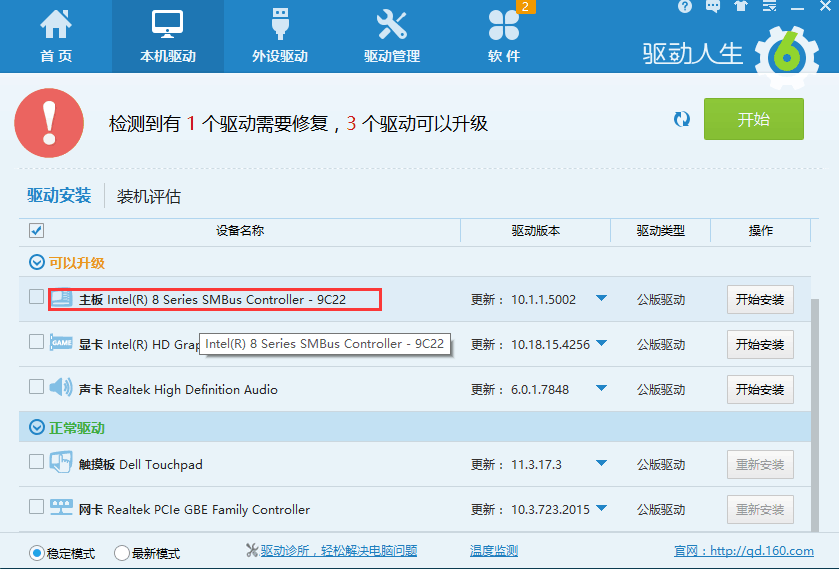Switch to the 装机评估 sub-tab

pos(149,196)
